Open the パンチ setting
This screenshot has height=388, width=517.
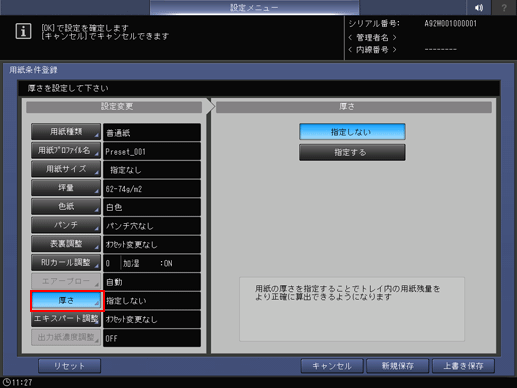(x=66, y=225)
